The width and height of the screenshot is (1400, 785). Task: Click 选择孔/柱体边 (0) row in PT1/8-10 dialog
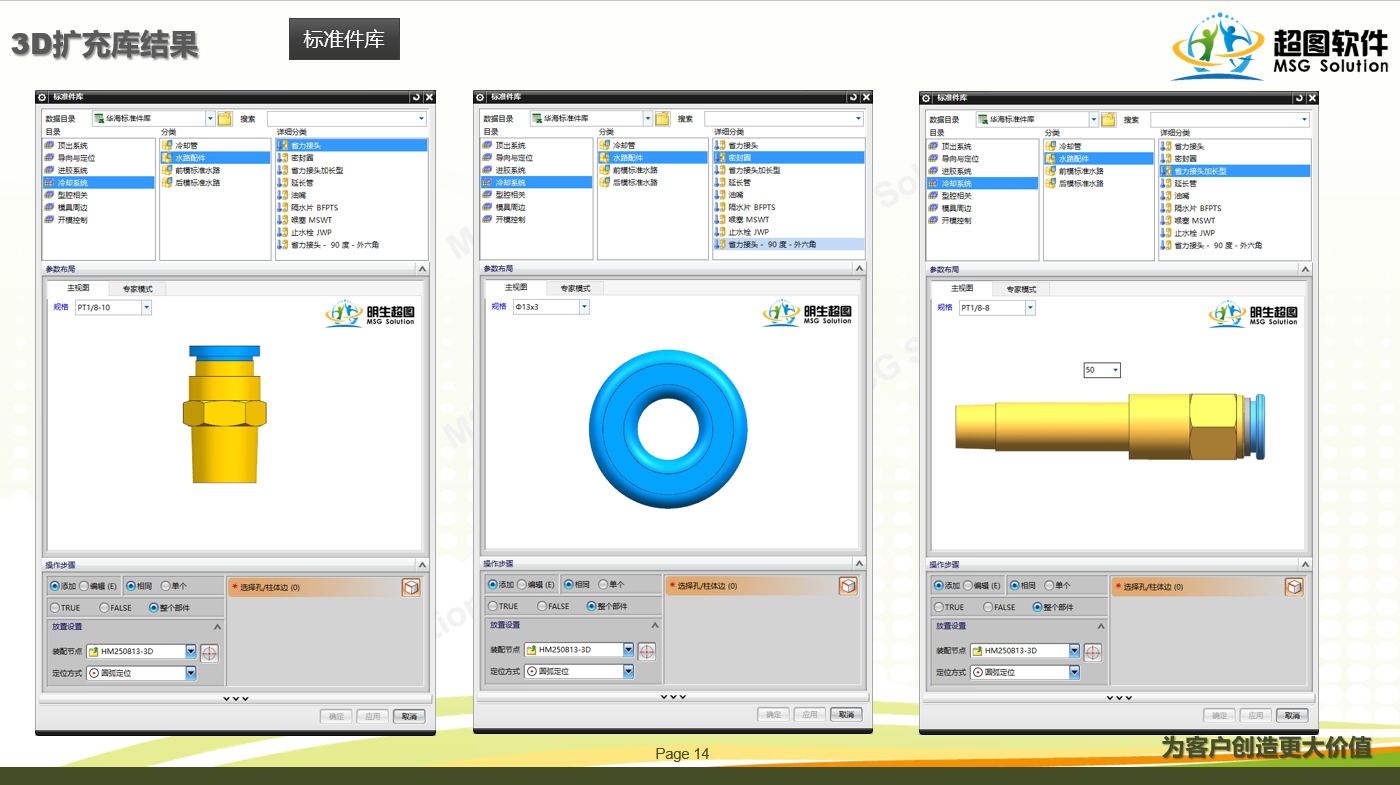point(313,587)
